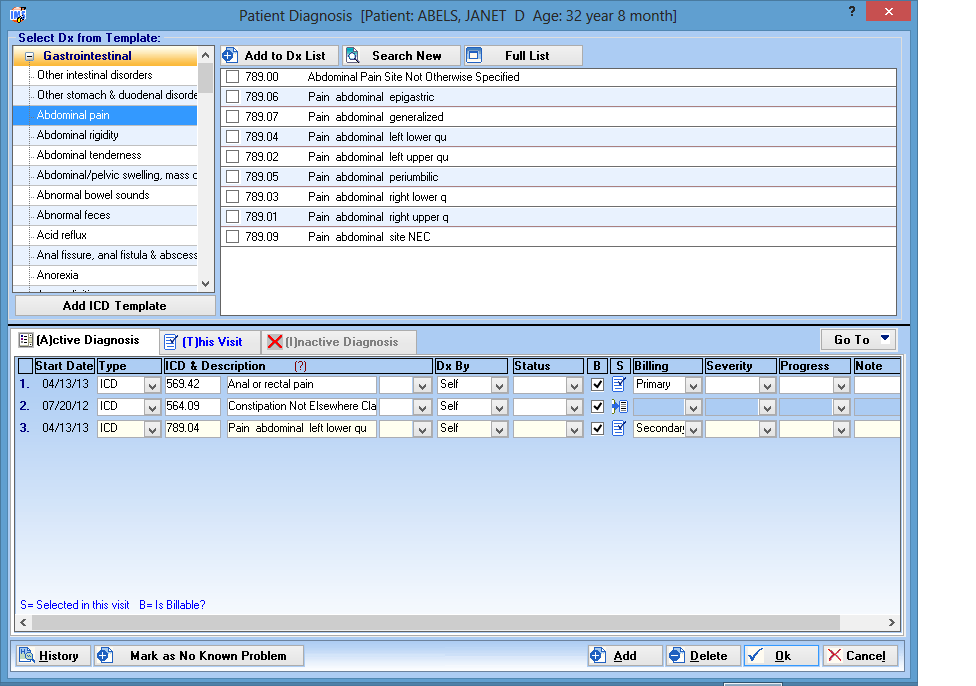Open Billing dropdown showing Primary
Image resolution: width=976 pixels, height=686 pixels.
pos(693,385)
